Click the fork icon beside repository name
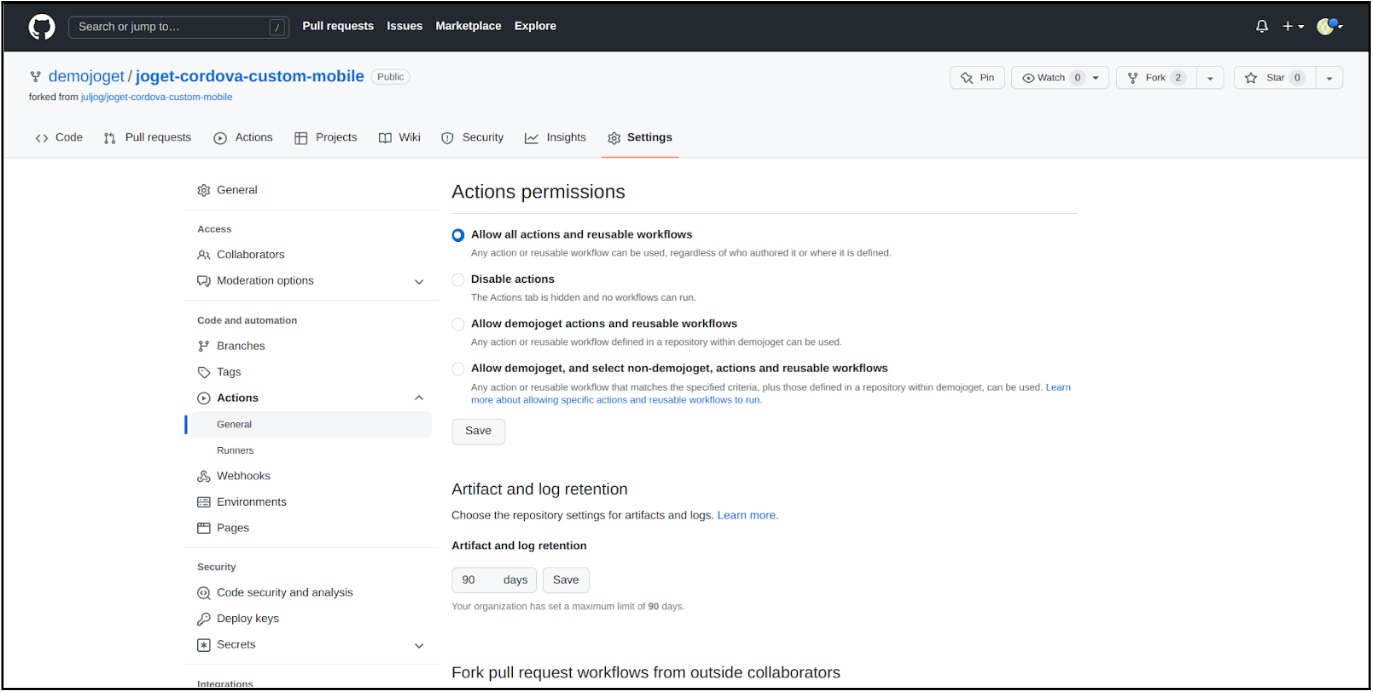 tap(36, 77)
